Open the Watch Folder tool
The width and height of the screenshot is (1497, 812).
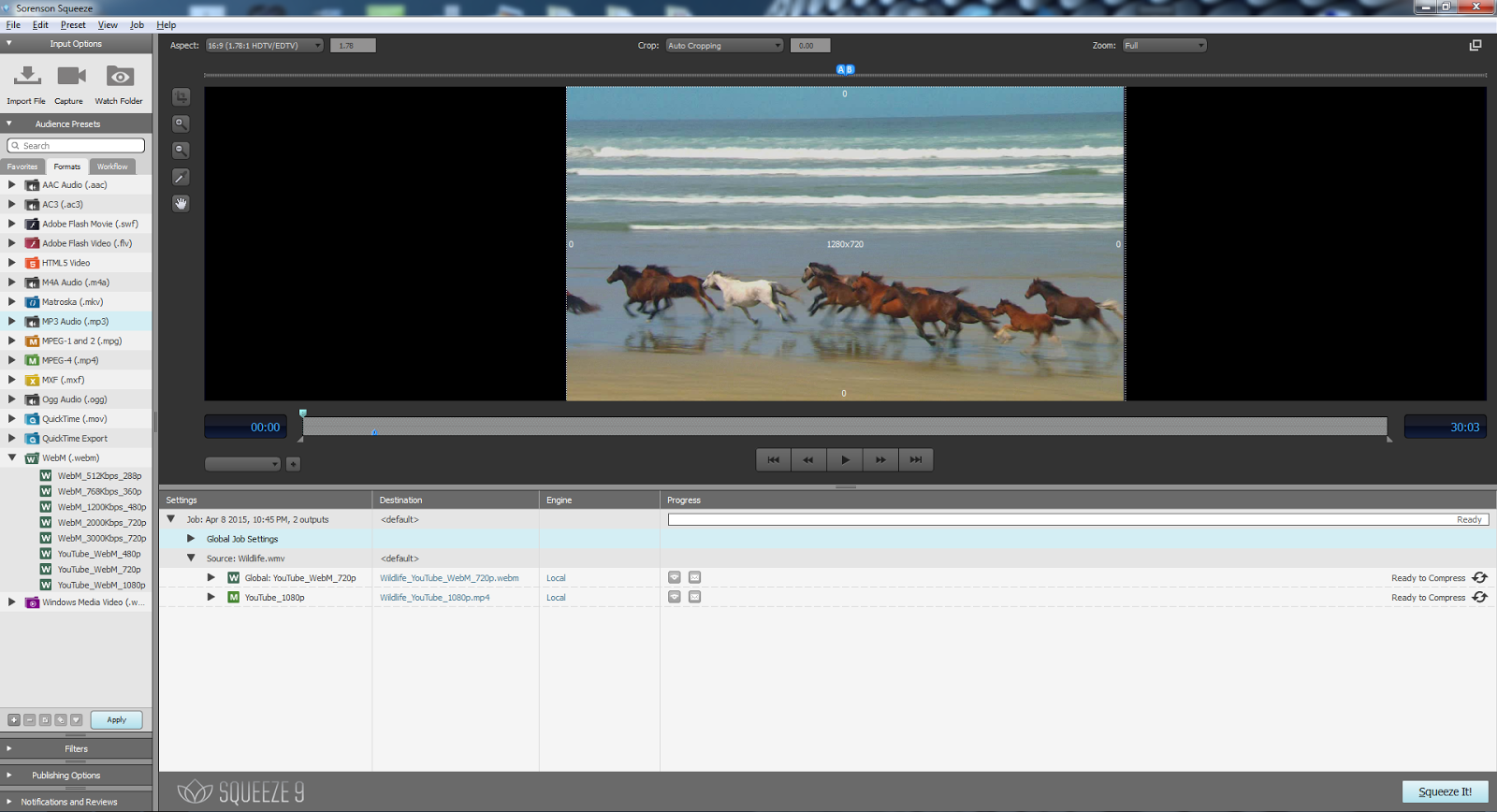pyautogui.click(x=119, y=77)
